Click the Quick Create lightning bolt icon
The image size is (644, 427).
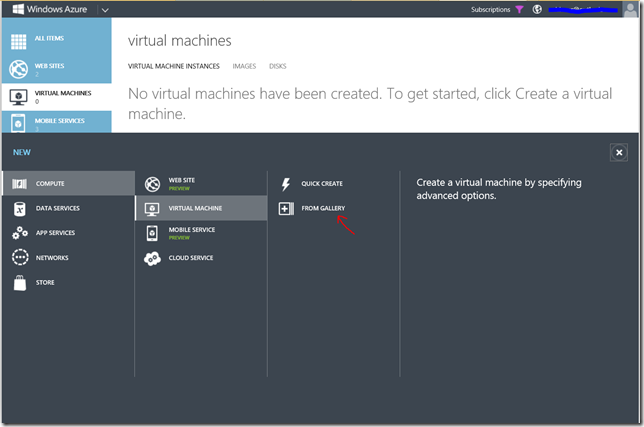286,184
